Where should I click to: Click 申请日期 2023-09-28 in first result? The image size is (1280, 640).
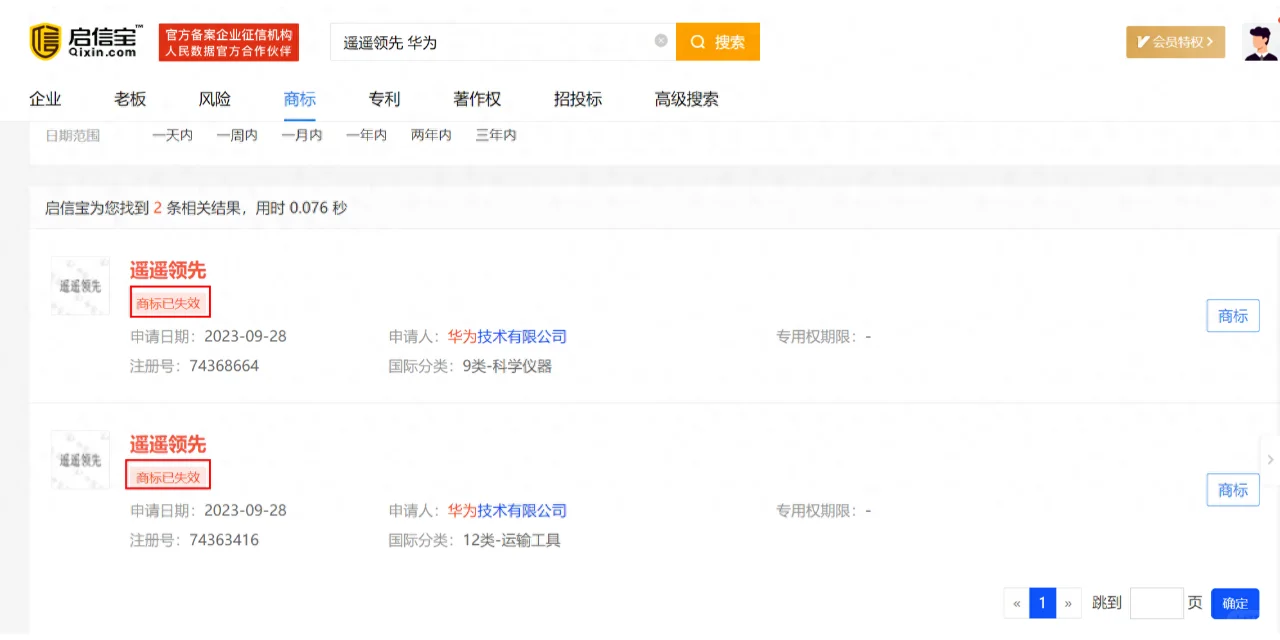[208, 337]
